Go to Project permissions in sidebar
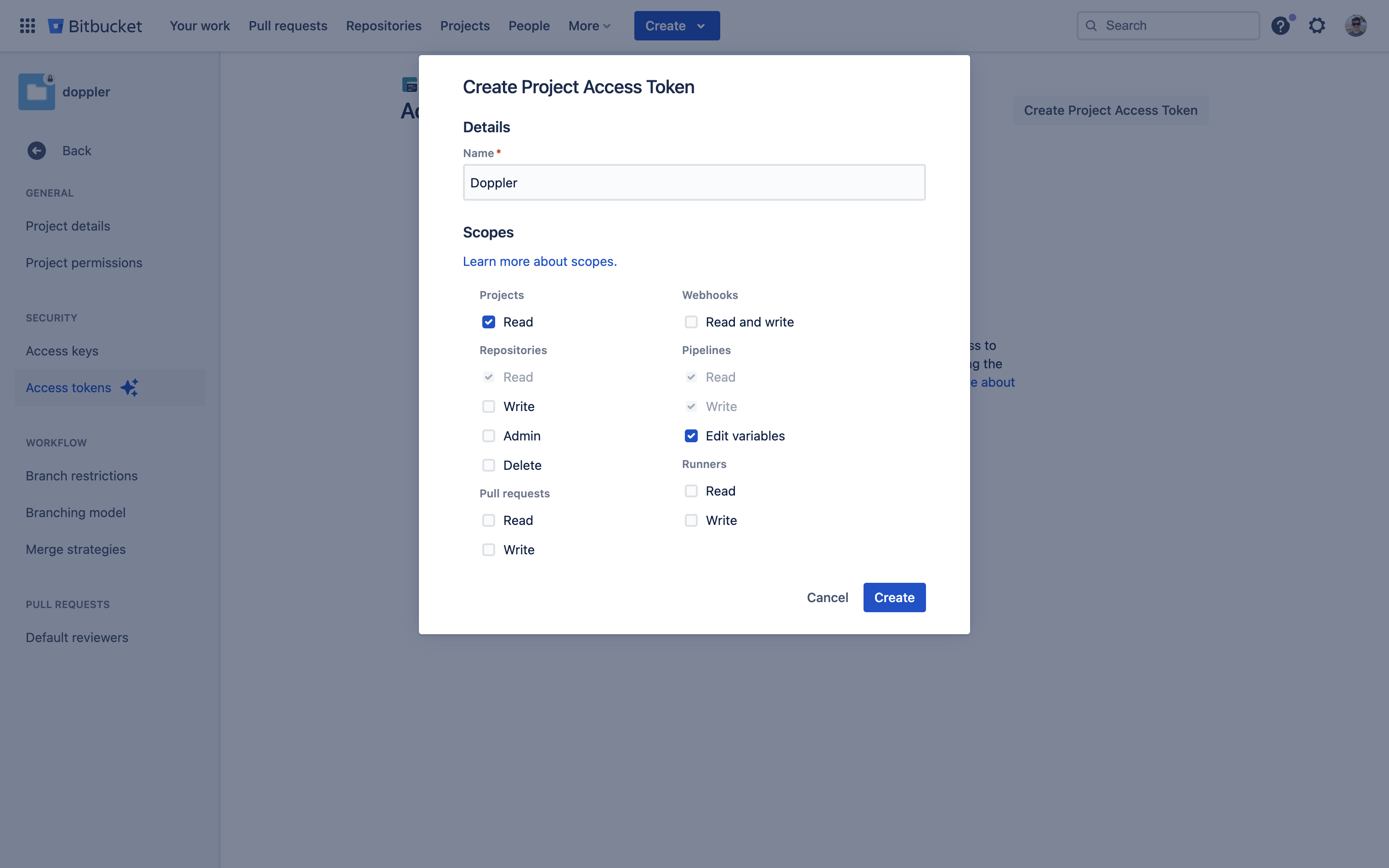Screen dimensions: 1389x868 [x=84, y=262]
